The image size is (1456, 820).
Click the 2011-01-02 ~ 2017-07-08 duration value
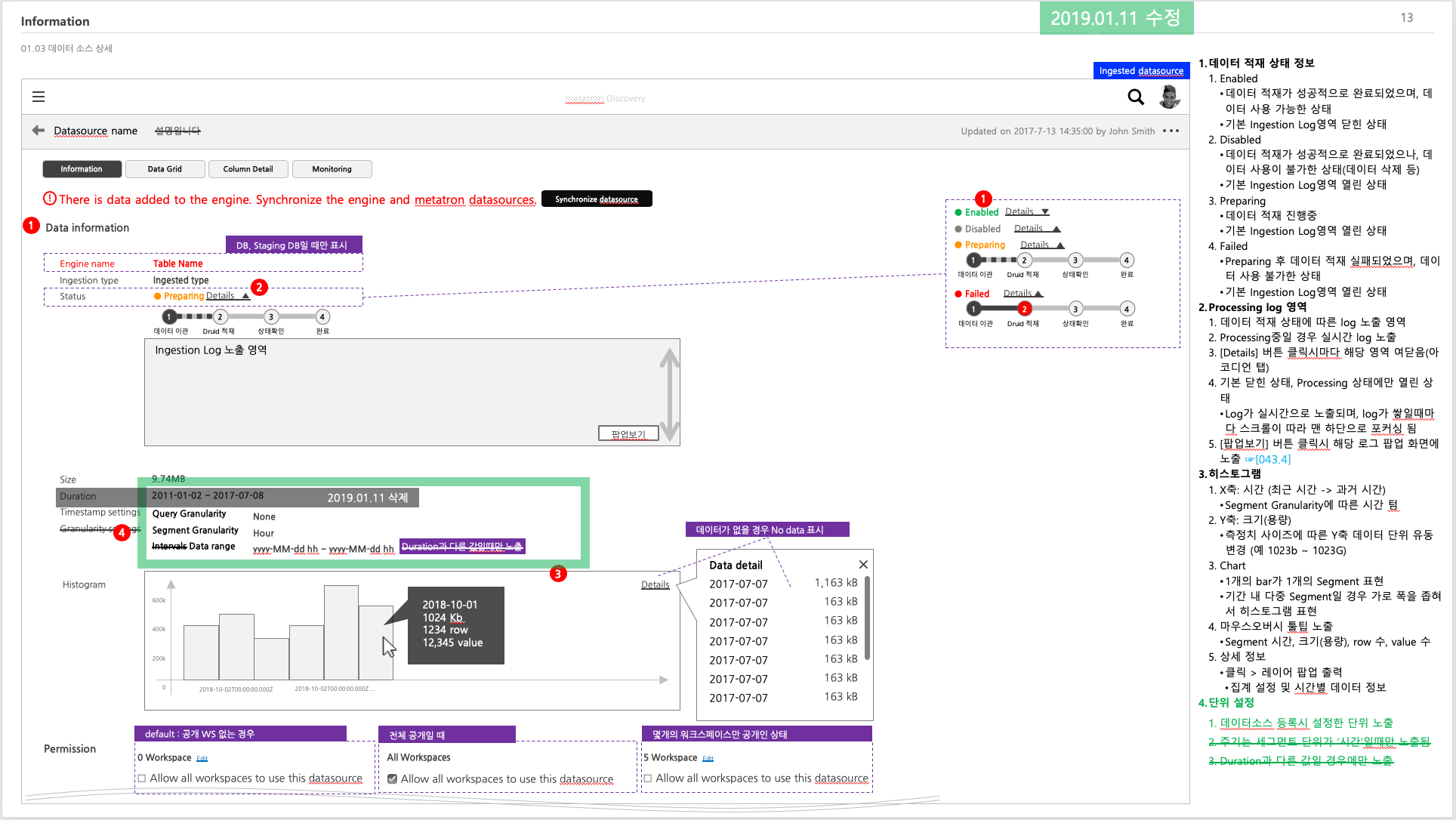208,495
